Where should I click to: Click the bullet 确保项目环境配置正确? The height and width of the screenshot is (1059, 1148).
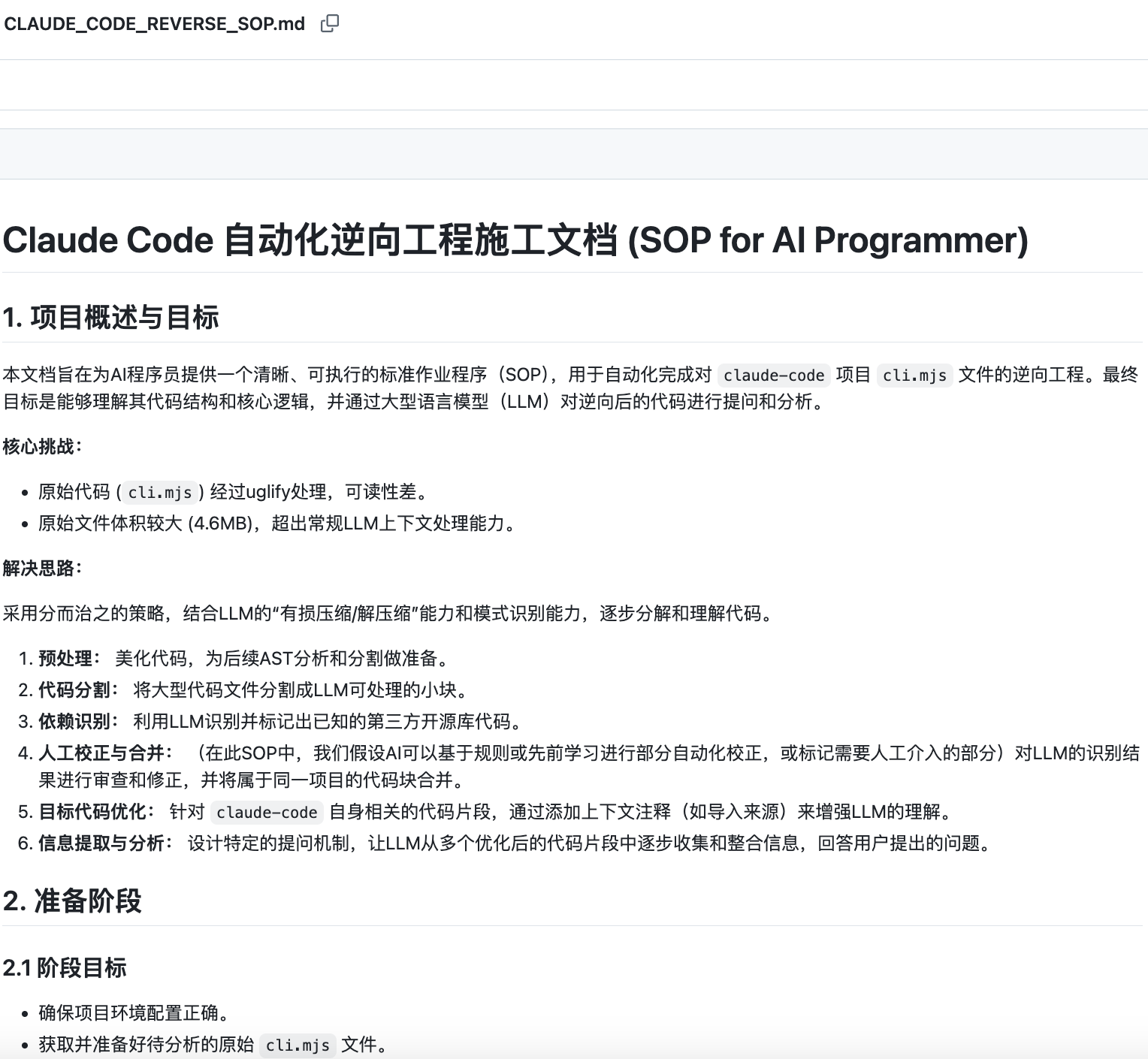135,1012
